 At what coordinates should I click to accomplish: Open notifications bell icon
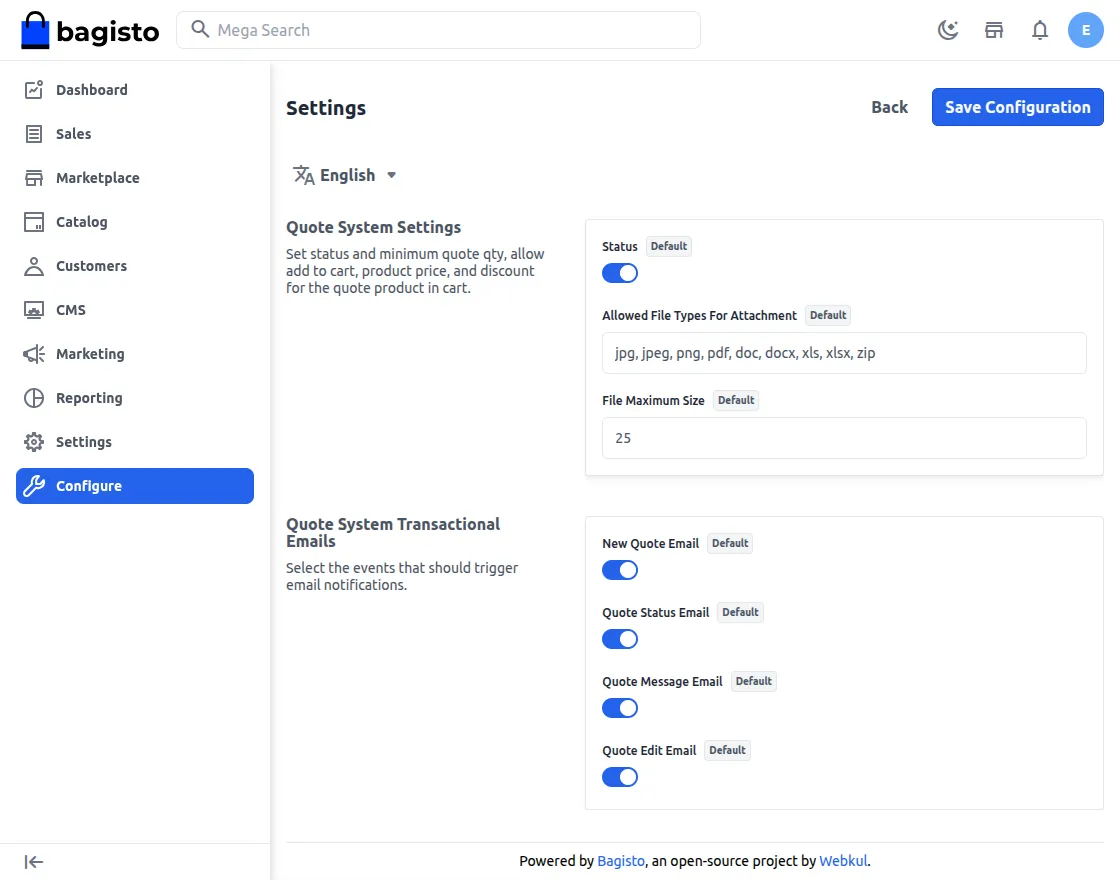(1040, 30)
